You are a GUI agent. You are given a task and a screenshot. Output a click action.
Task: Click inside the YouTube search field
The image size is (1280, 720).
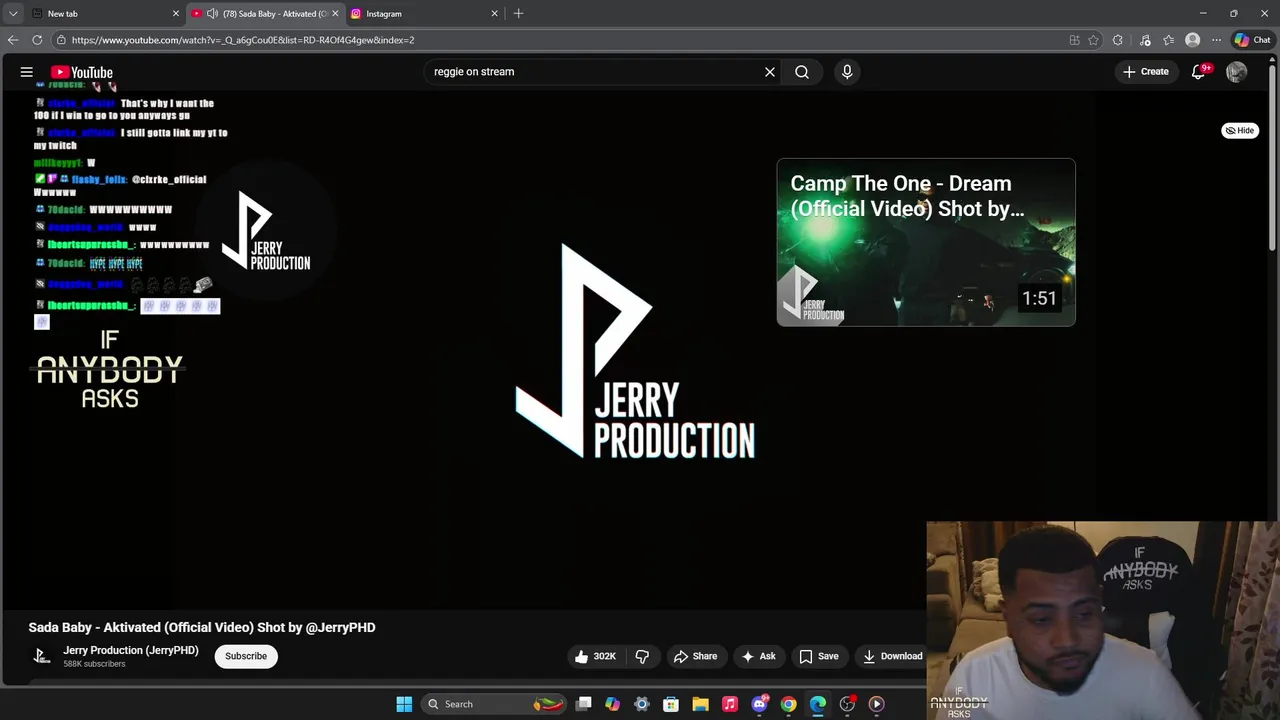(595, 72)
